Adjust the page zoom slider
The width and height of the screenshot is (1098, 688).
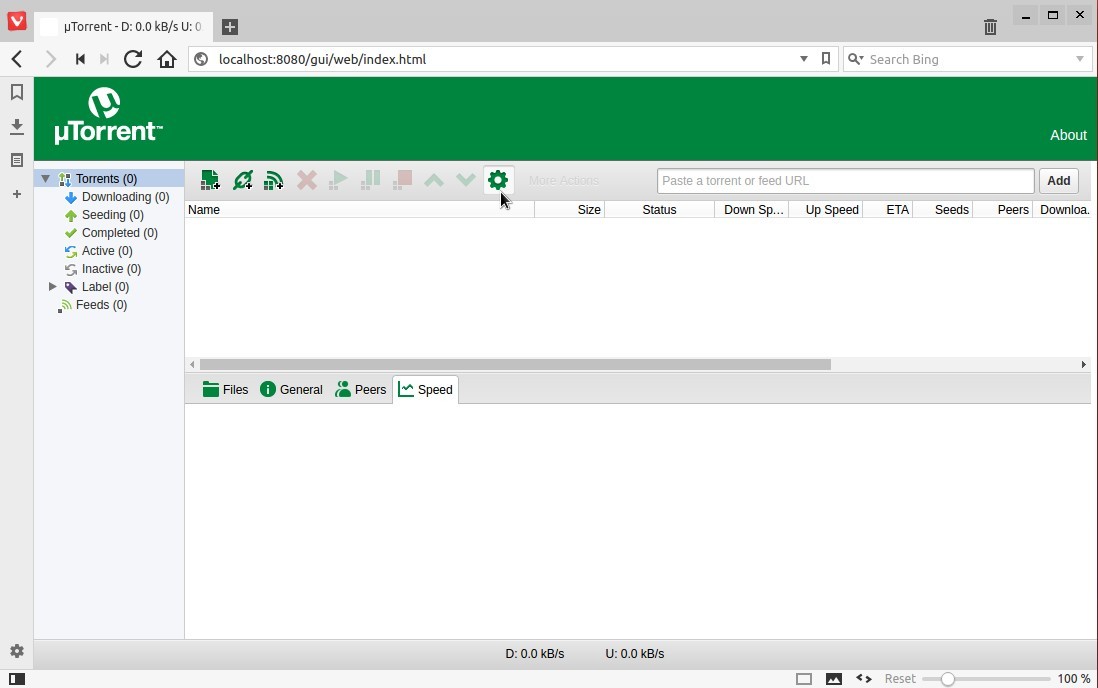point(949,678)
